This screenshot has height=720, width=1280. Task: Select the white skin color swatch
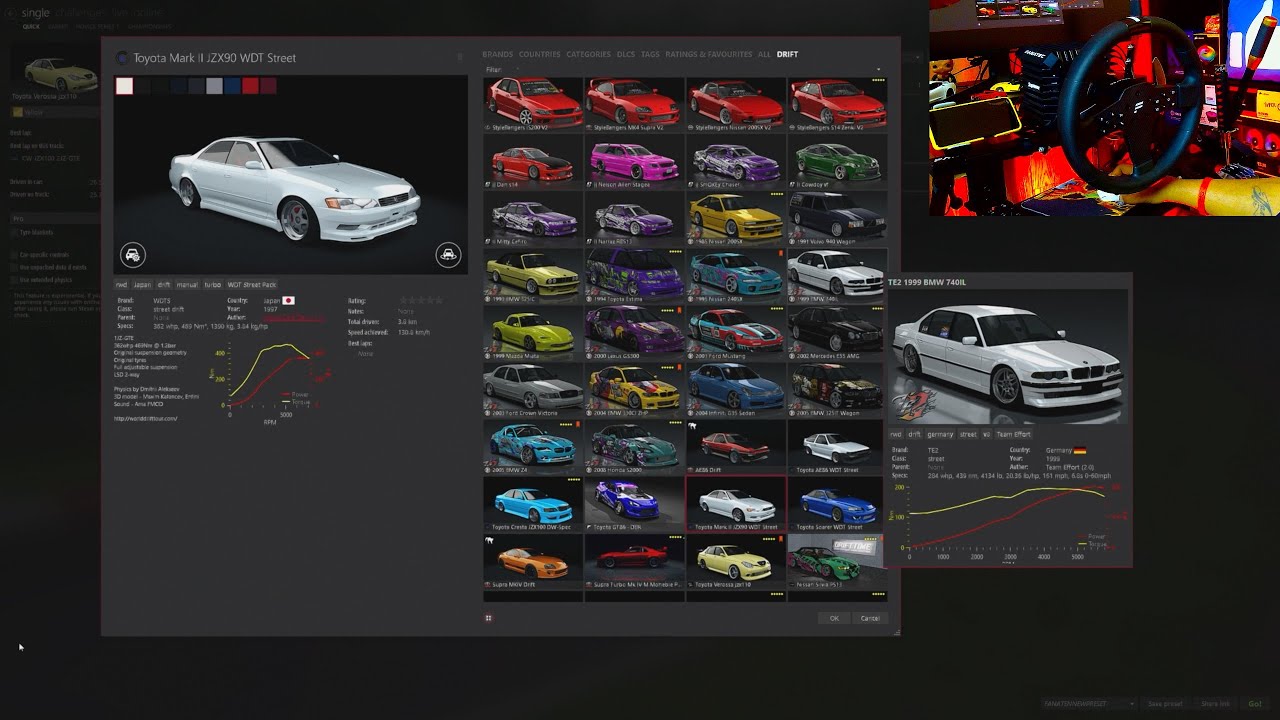coord(124,86)
